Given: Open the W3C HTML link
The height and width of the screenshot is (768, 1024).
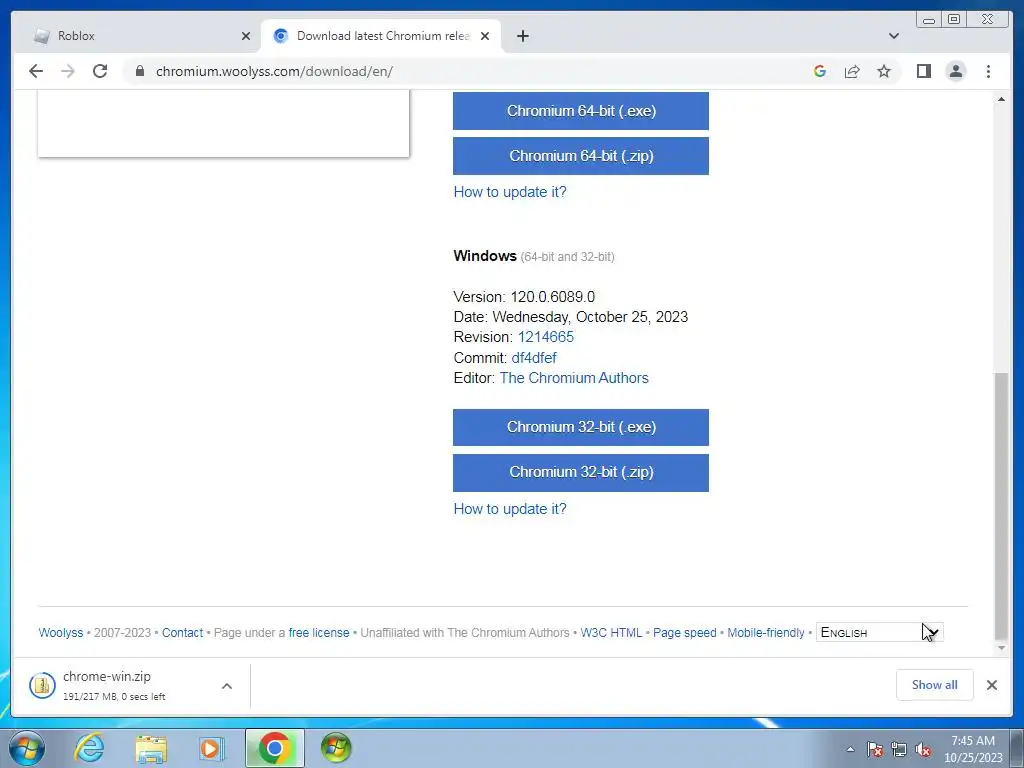Looking at the screenshot, I should 611,632.
